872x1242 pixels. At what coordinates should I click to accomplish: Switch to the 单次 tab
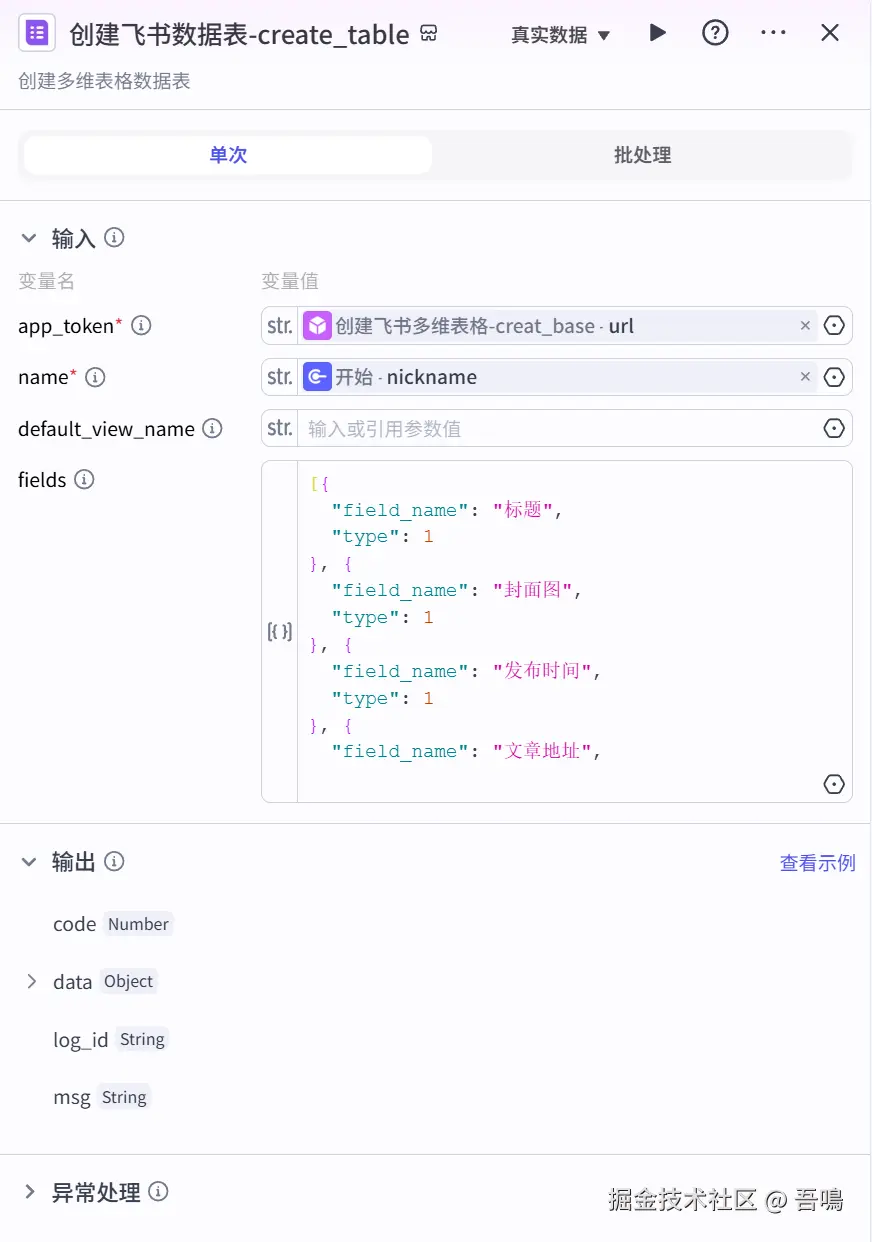(x=228, y=155)
